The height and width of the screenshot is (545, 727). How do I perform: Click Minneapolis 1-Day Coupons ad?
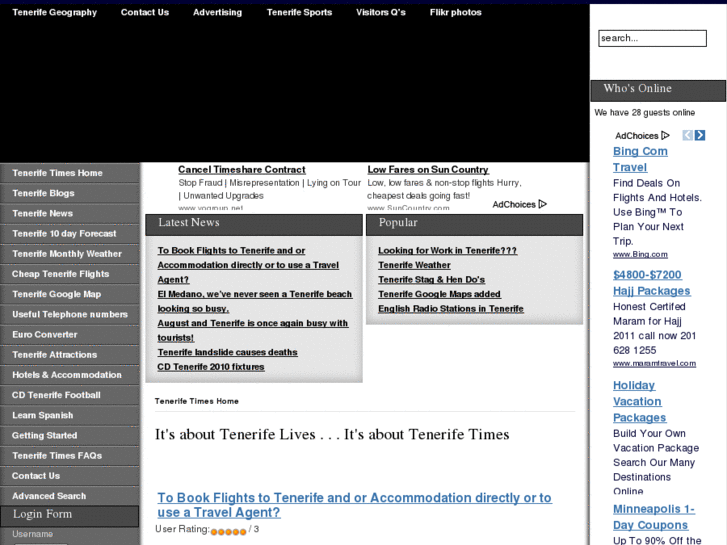(x=654, y=517)
